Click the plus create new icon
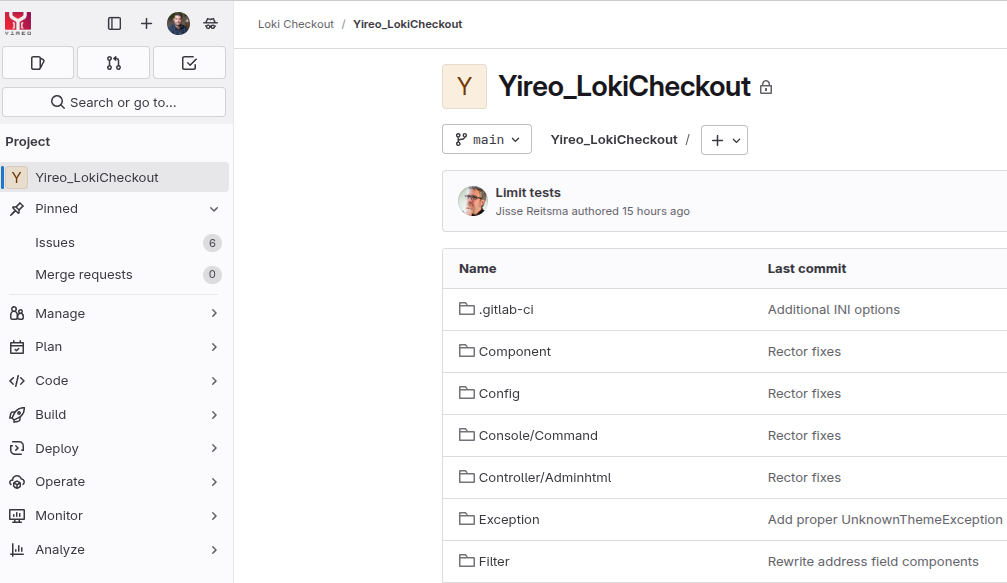This screenshot has width=1007, height=583. (x=146, y=24)
